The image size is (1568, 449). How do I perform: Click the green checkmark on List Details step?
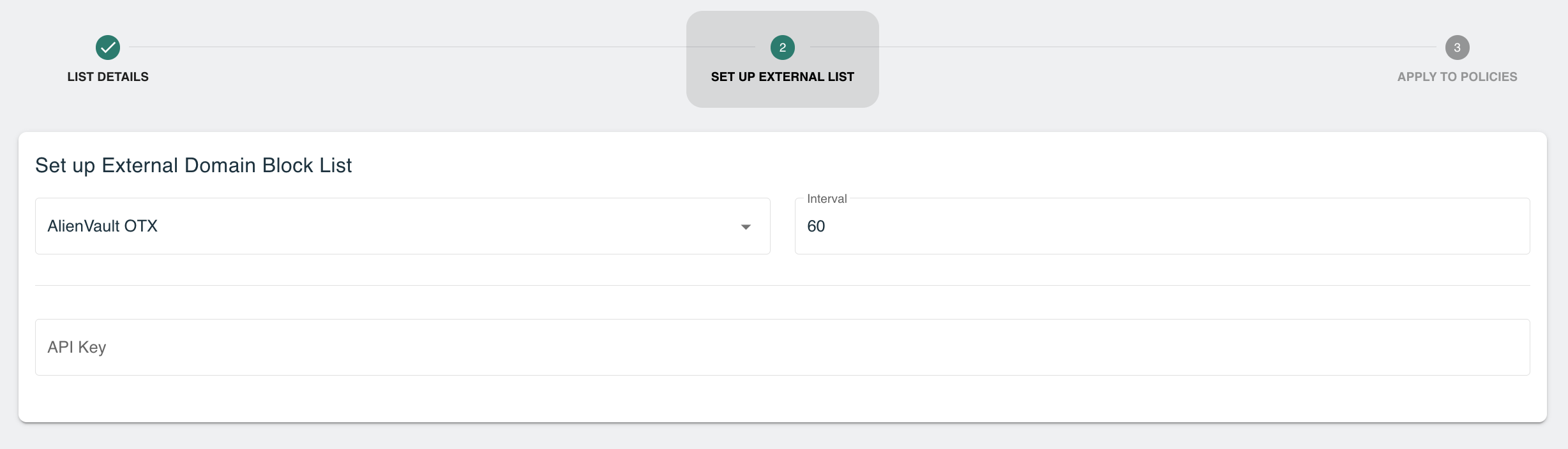[108, 47]
